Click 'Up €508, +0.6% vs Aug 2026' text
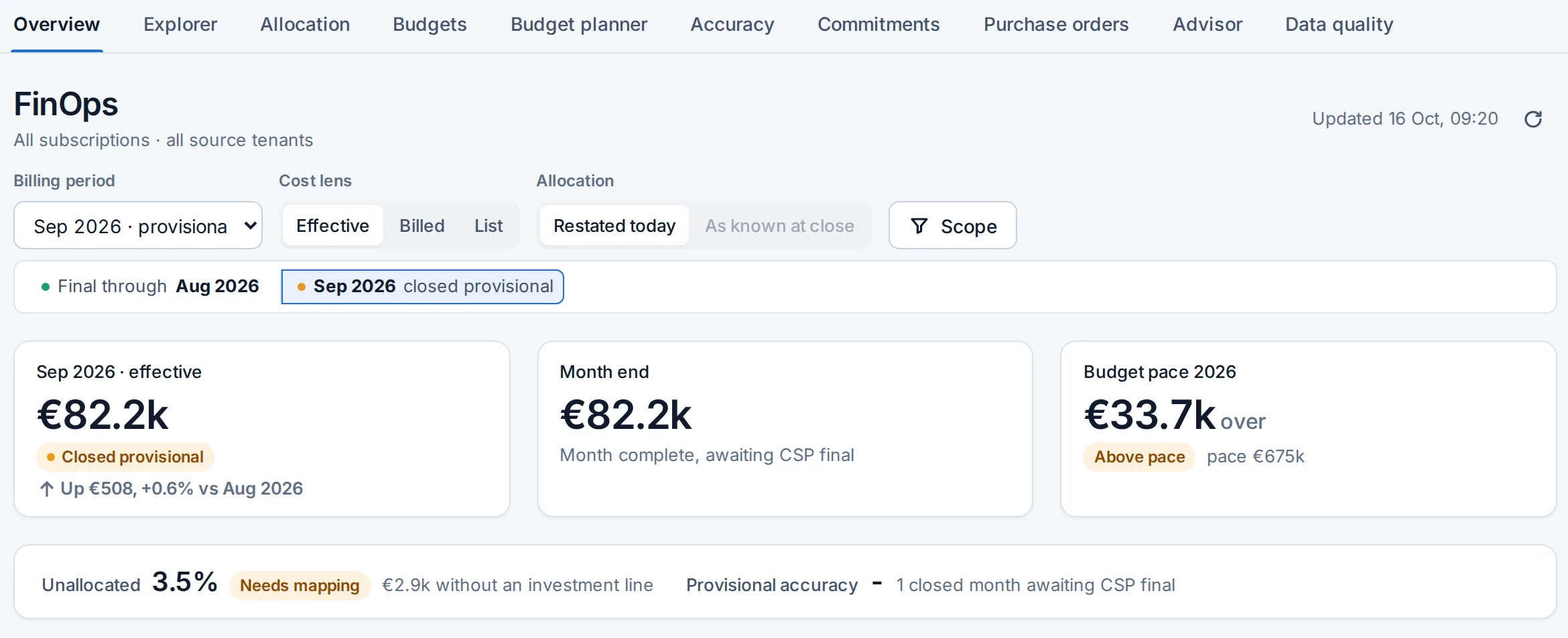Viewport: 1568px width, 638px height. click(x=182, y=489)
